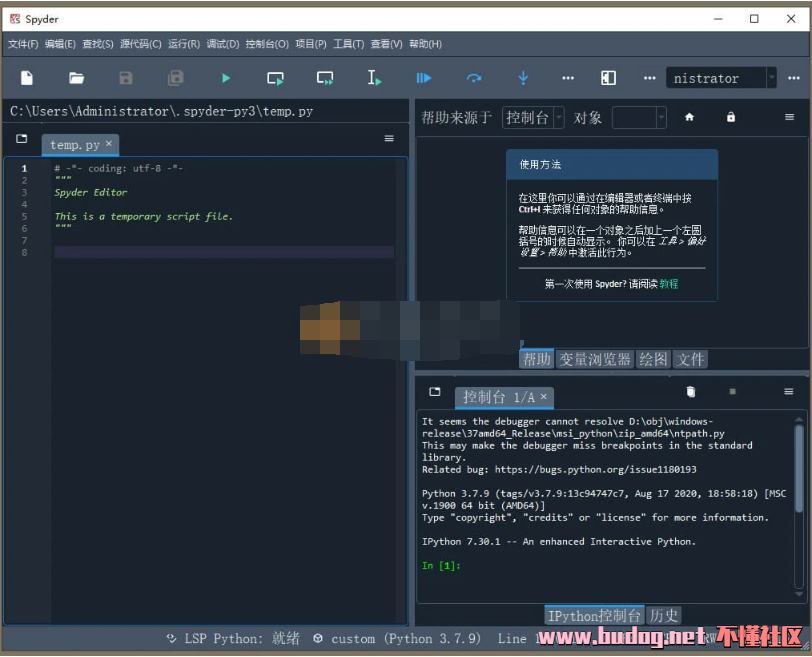Go to help home page icon
This screenshot has height=657, width=812.
coord(689,118)
